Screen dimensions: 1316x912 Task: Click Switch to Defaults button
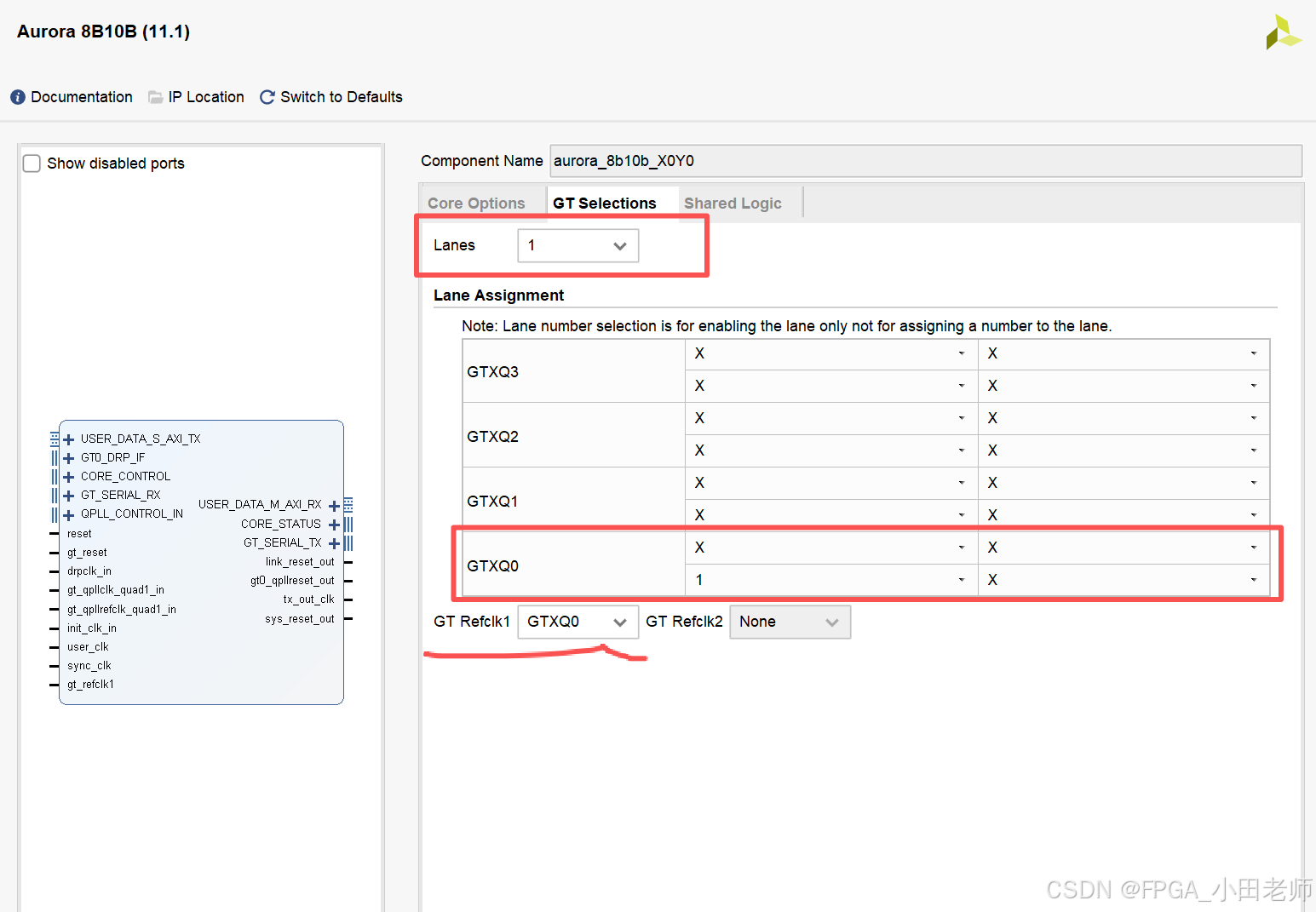[342, 97]
